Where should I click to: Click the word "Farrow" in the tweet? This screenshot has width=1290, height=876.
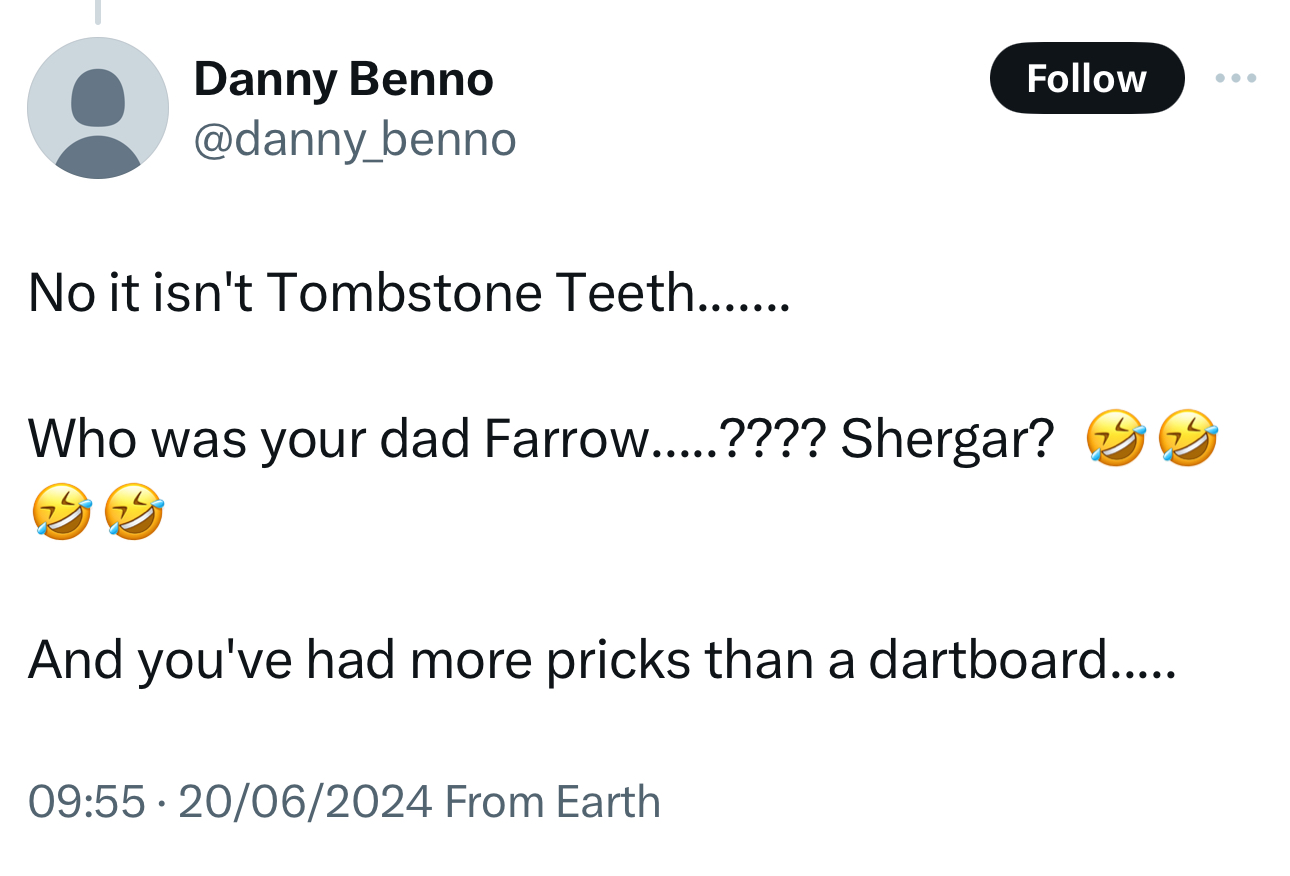[x=566, y=440]
